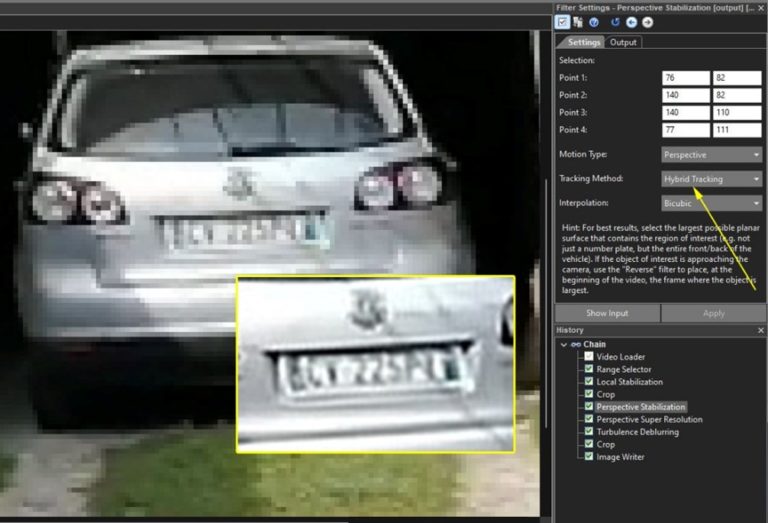Uncheck Perspective Super Resolution filter
The image size is (768, 523).
coord(589,419)
